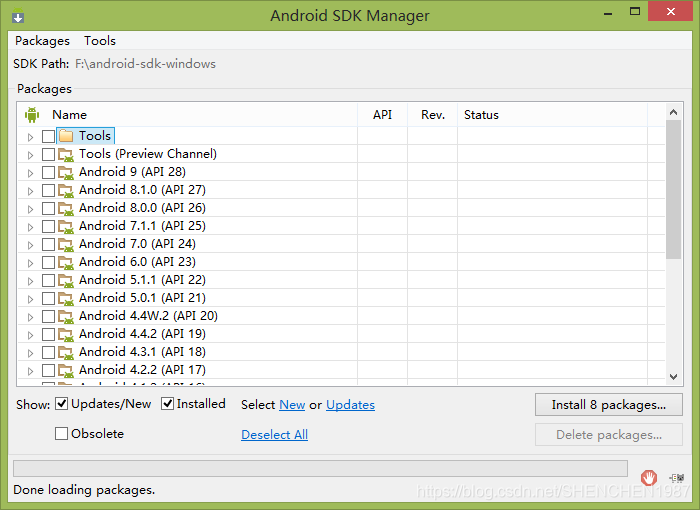700x510 pixels.
Task: Click the SDK Manager title bar app icon
Action: point(18,16)
